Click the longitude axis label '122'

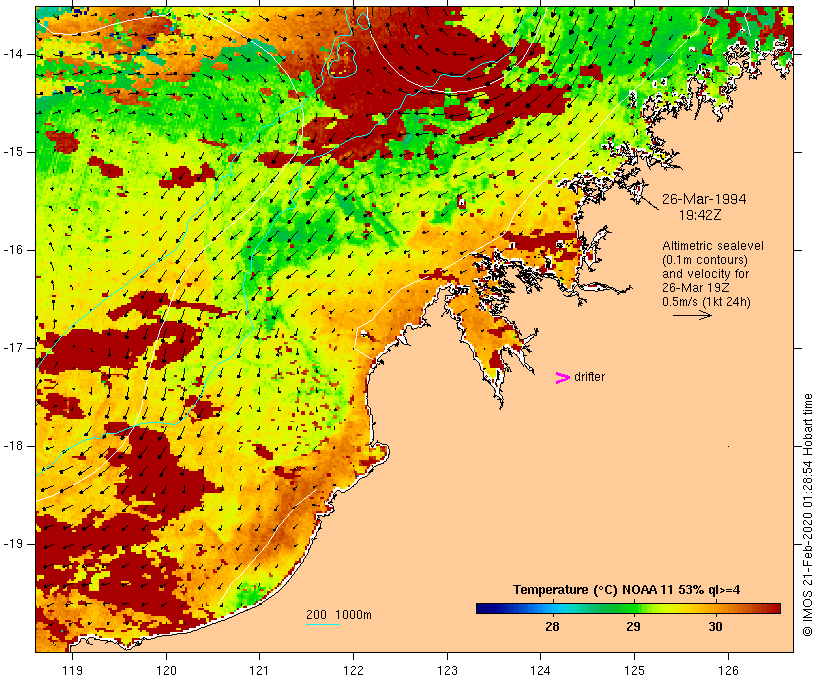point(354,670)
